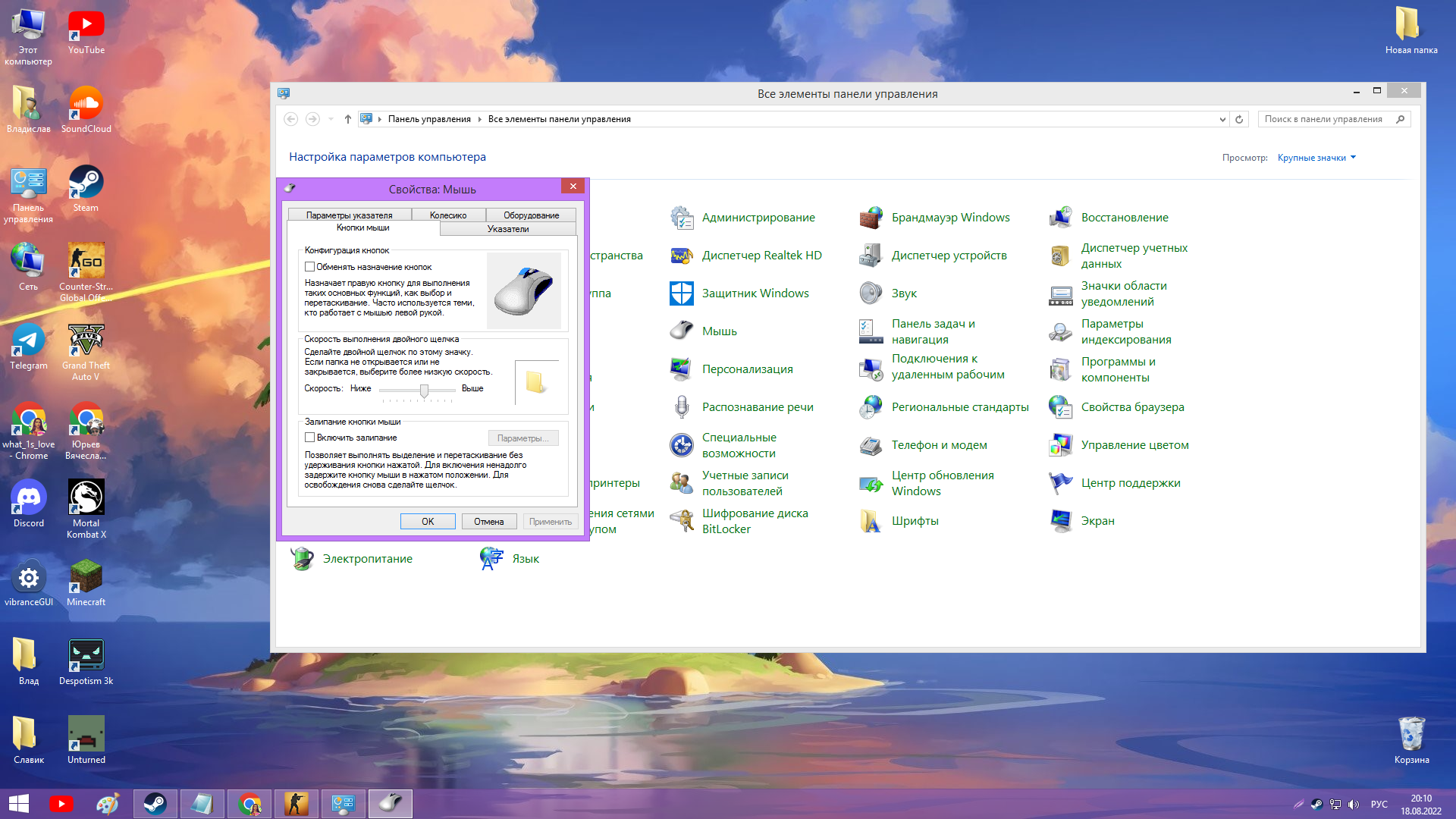1456x819 pixels.
Task: Expand the Крупные значки view dropdown
Action: [x=1316, y=158]
